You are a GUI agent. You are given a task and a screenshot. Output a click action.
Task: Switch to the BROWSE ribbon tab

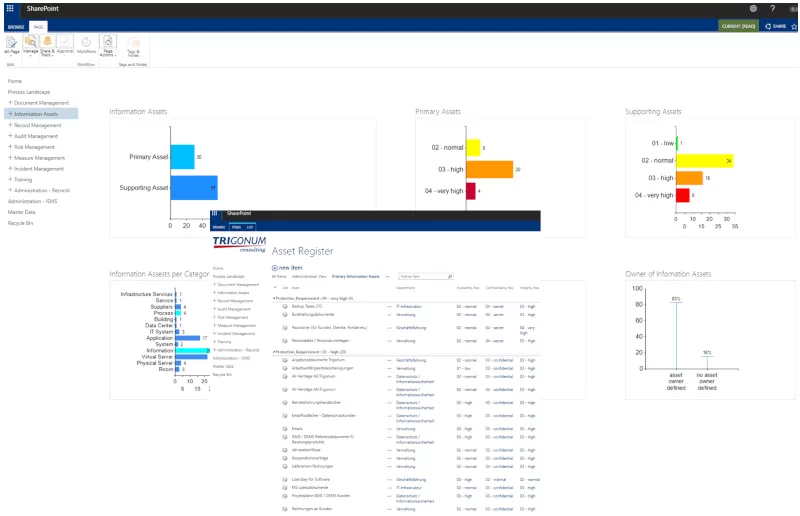pos(16,26)
